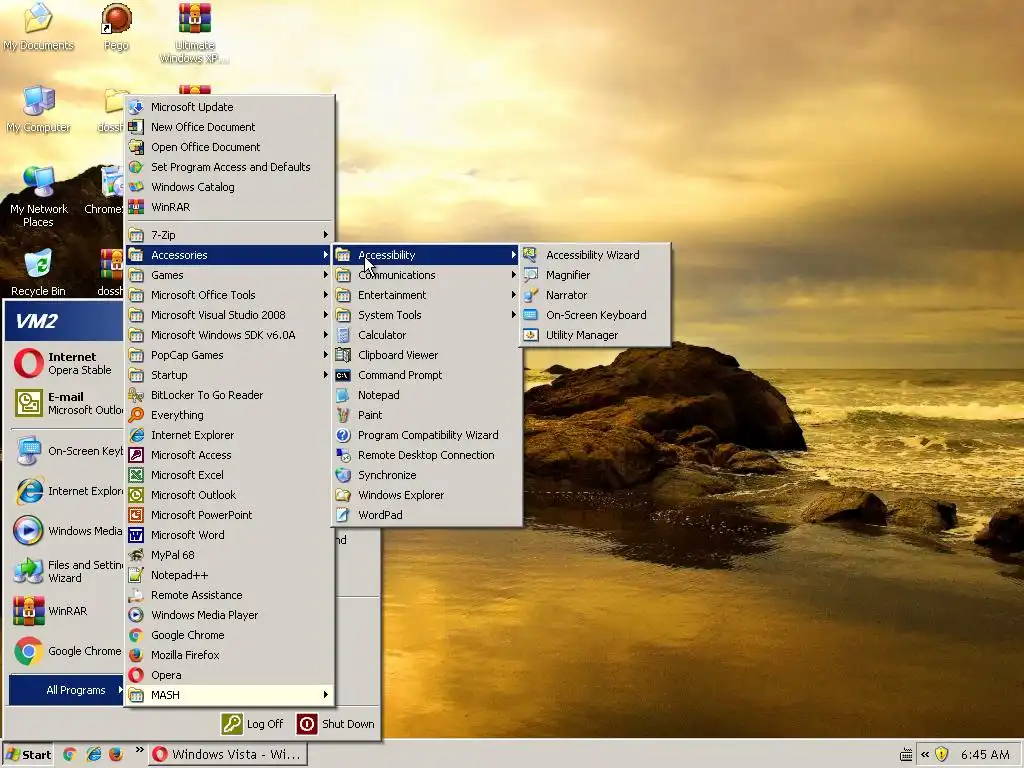Launch Magnifier in the Accessibility menu
Image resolution: width=1024 pixels, height=768 pixels.
pos(595,275)
